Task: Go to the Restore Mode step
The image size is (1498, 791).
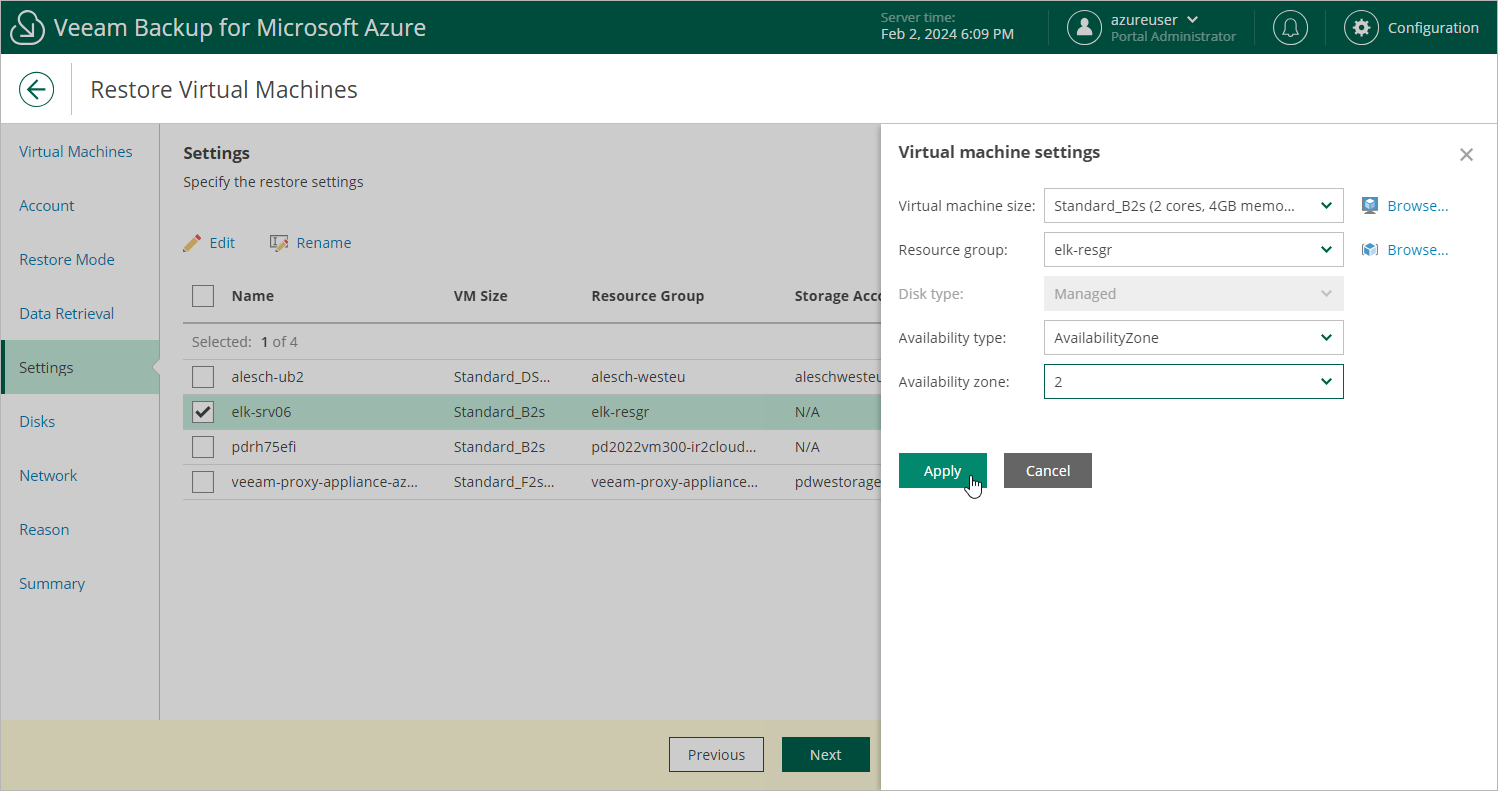Action: point(67,260)
